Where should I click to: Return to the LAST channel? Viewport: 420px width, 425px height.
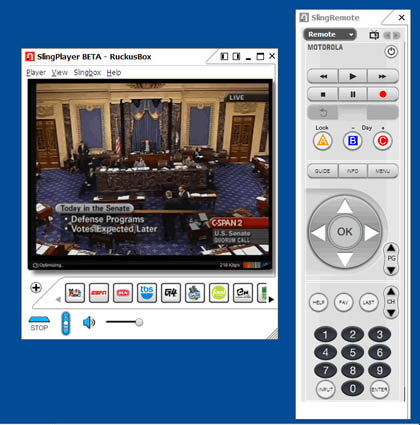(368, 302)
